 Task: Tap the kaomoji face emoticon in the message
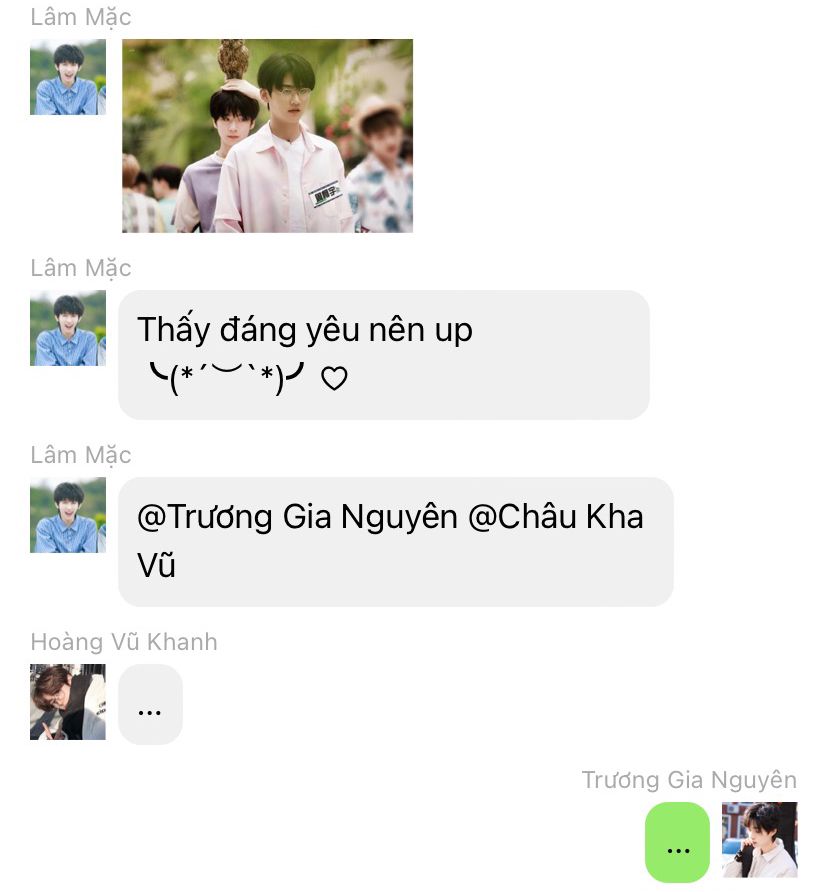[x=226, y=377]
